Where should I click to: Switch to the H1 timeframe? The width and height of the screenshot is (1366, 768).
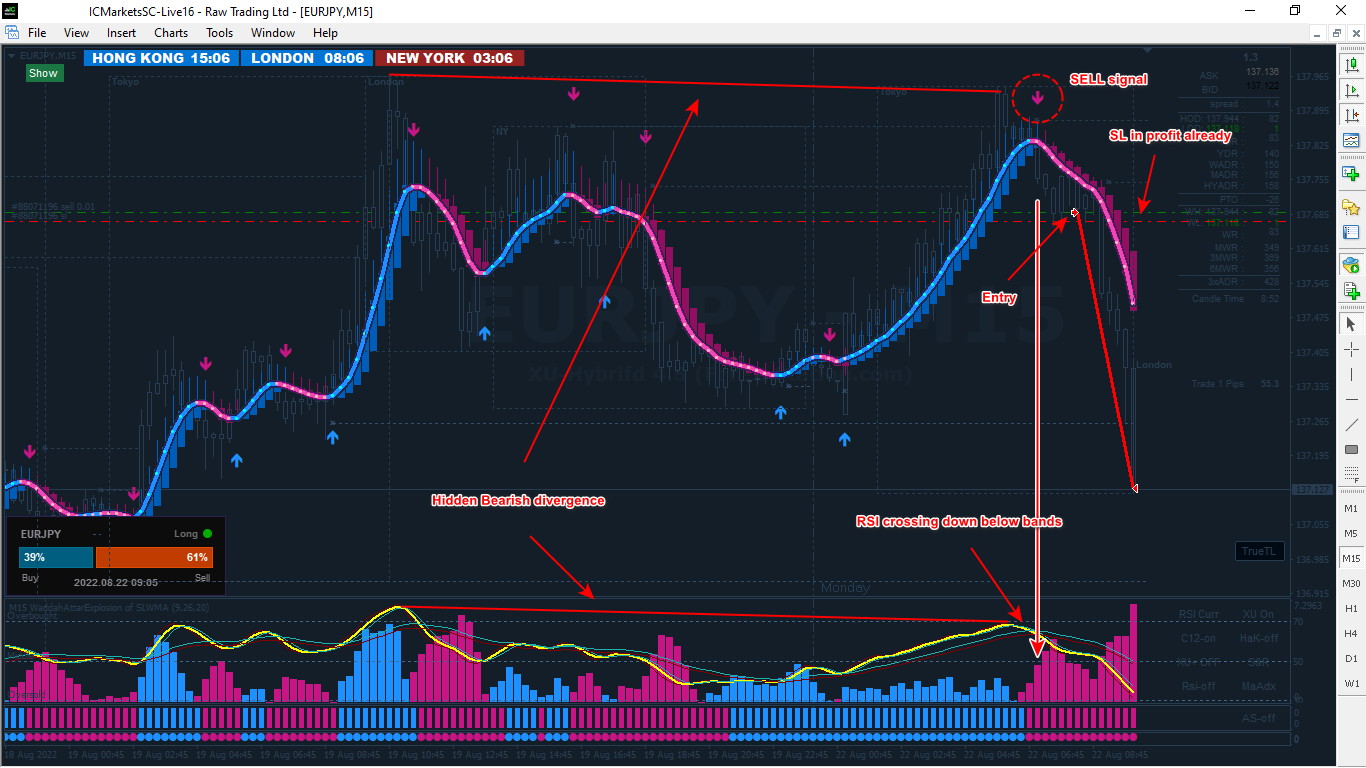point(1351,608)
